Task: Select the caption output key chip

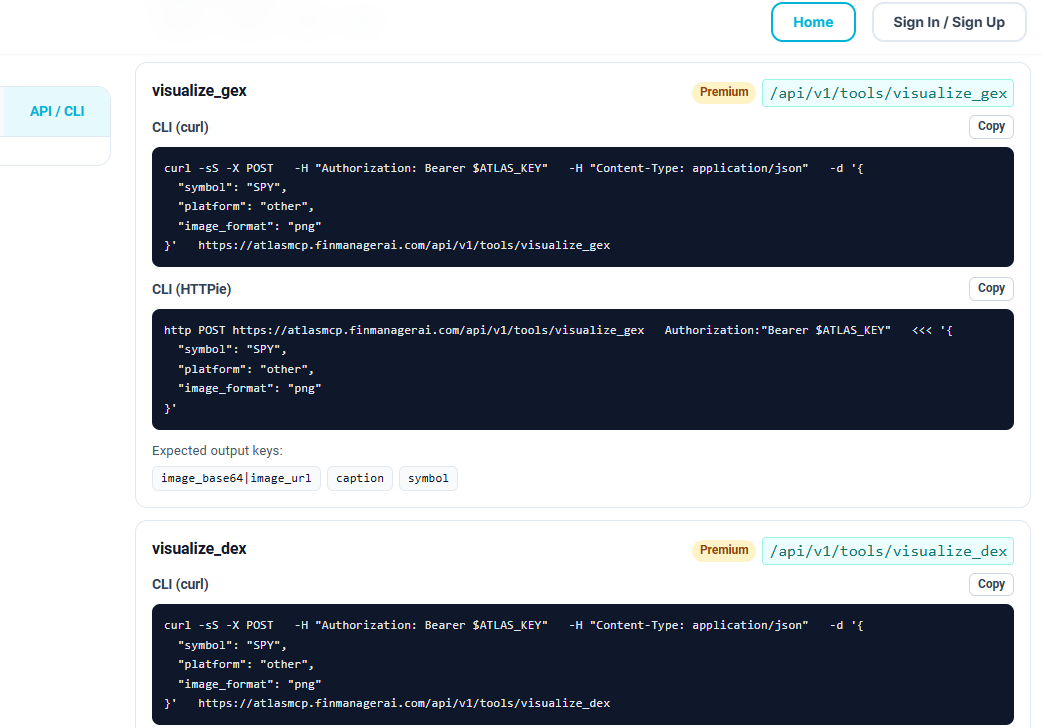Action: click(x=360, y=479)
